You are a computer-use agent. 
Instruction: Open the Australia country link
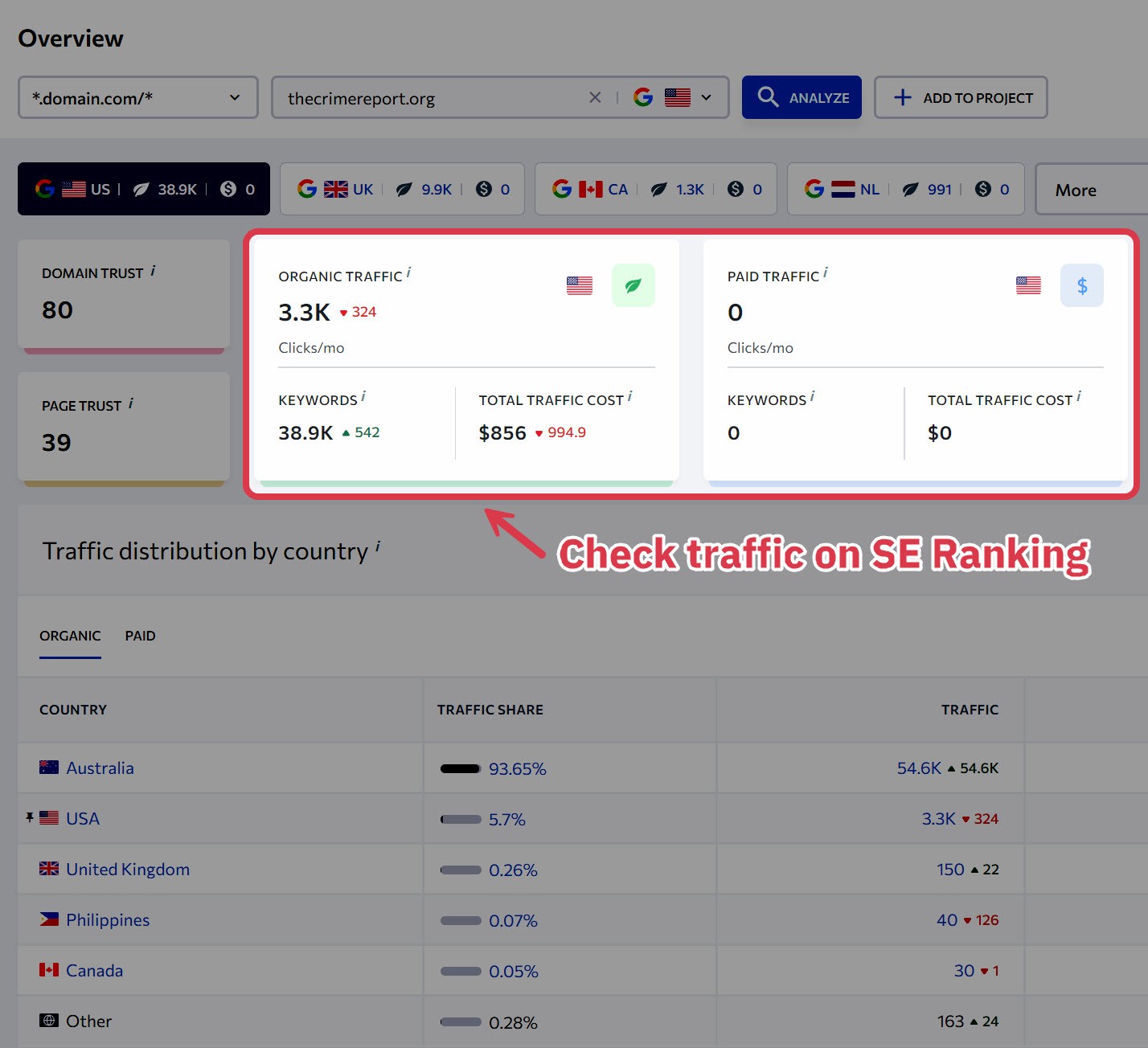click(x=100, y=768)
